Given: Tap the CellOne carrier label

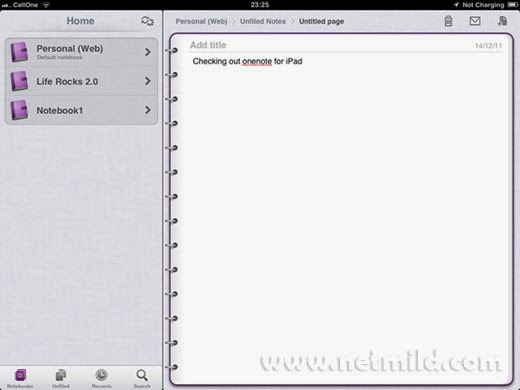Looking at the screenshot, I should (25, 5).
